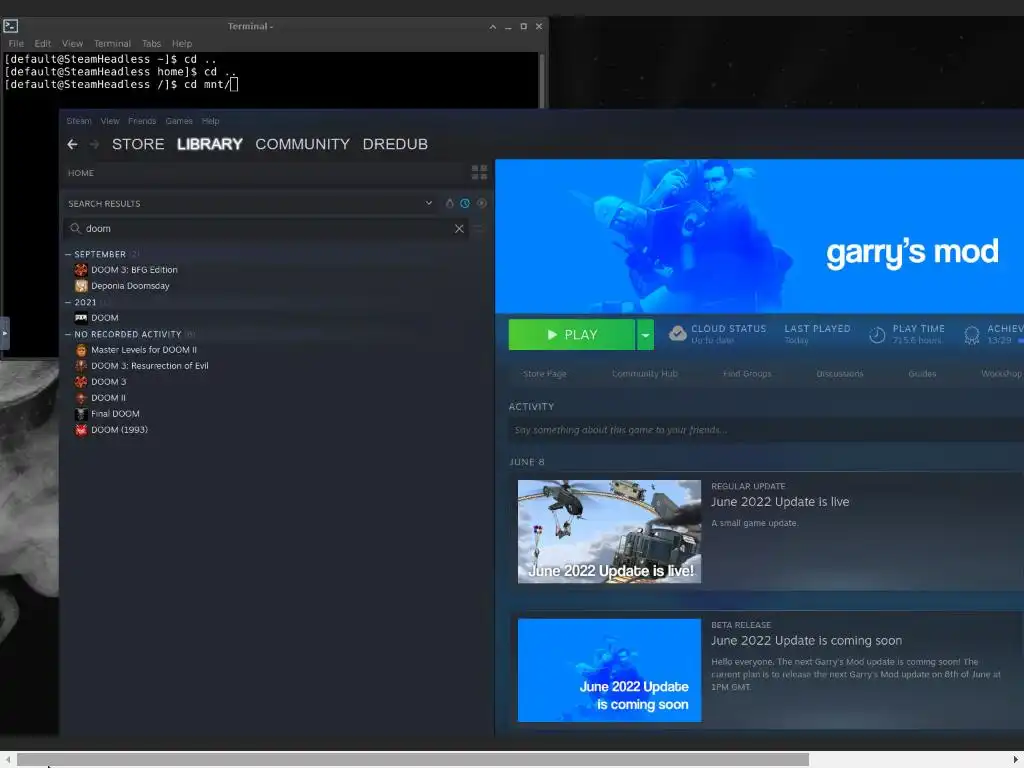The width and height of the screenshot is (1024, 768).
Task: Click the cloud status icon
Action: click(678, 334)
